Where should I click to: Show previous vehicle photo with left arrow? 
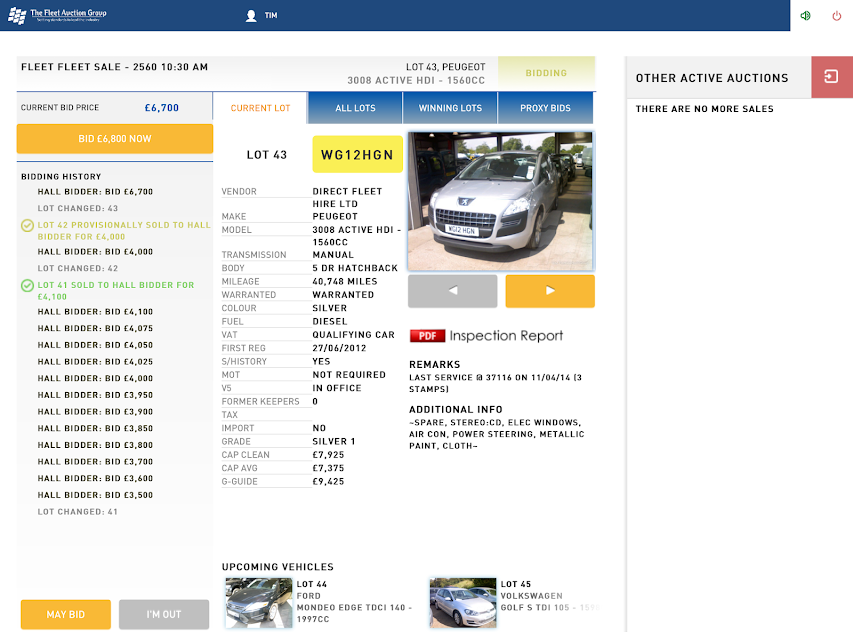coord(453,291)
